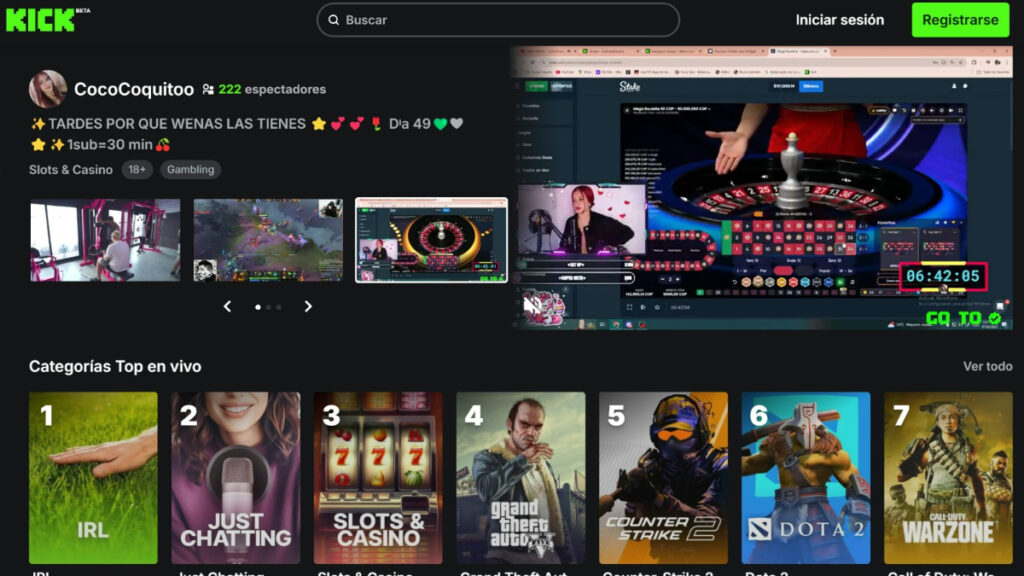Open the CocoCoquitoo channel name
The height and width of the screenshot is (576, 1024).
134,89
